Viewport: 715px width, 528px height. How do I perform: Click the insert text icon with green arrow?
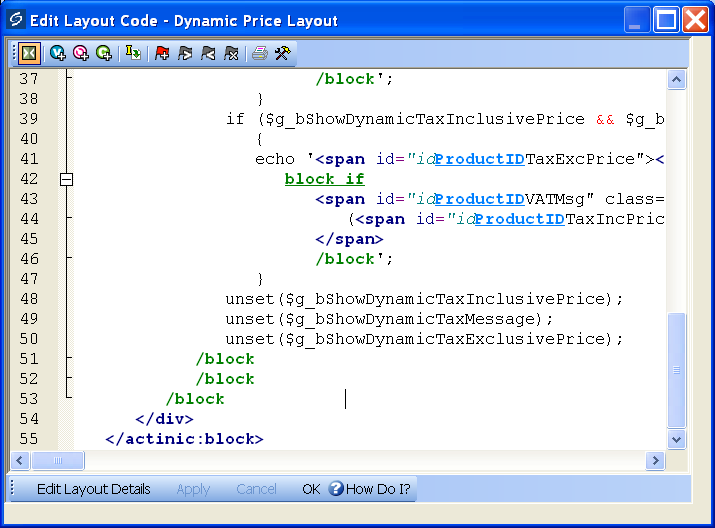pyautogui.click(x=133, y=53)
